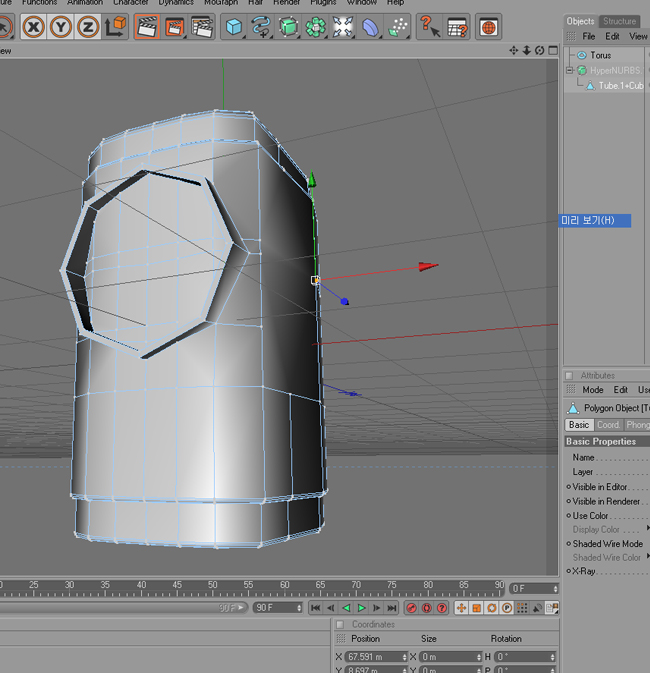This screenshot has height=673, width=650.
Task: Click the deformer expand-arrows icon
Action: coord(343,27)
